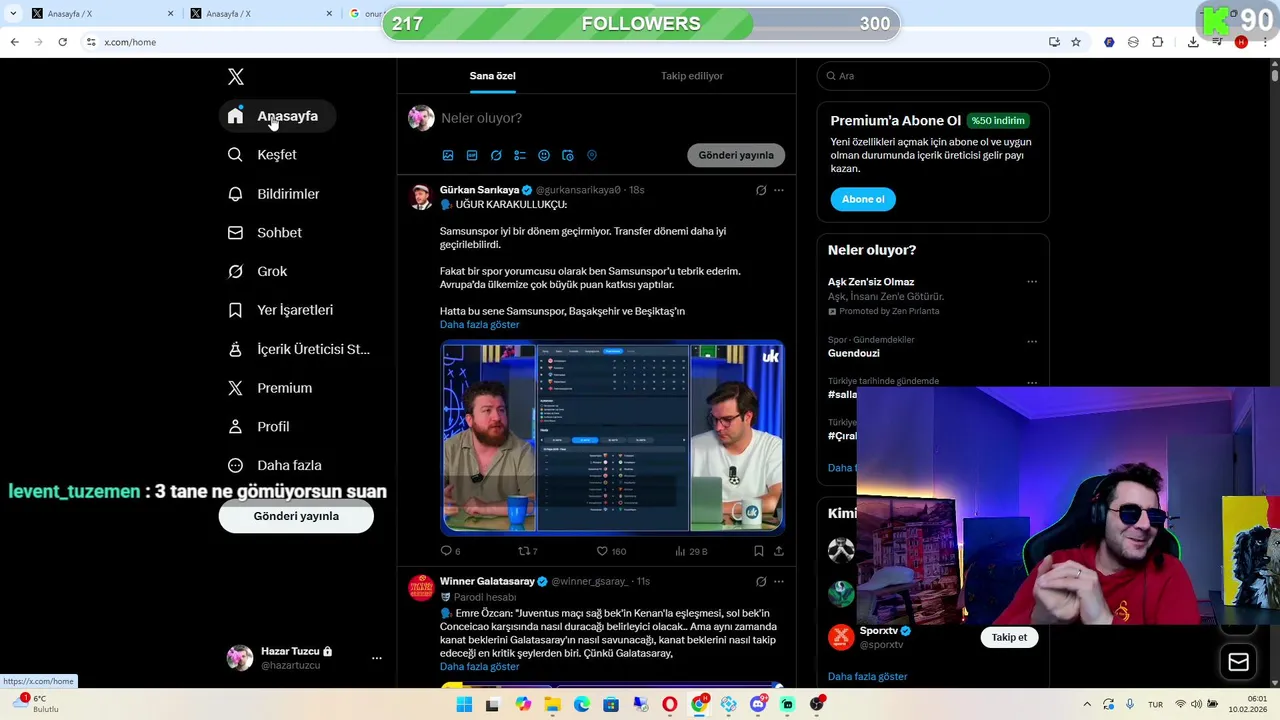The image size is (1280, 720).
Task: Enhance post with Grok icon
Action: (496, 156)
